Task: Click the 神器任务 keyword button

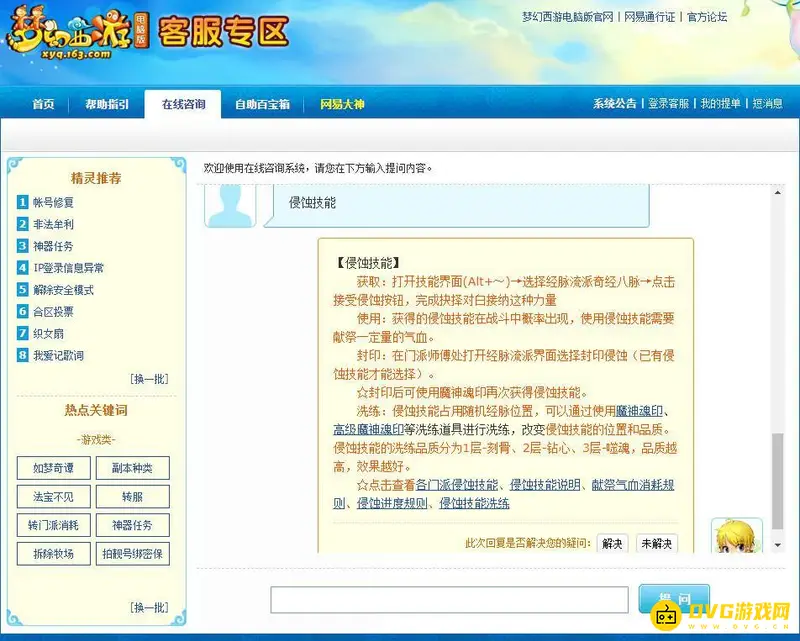Action: coord(133,525)
